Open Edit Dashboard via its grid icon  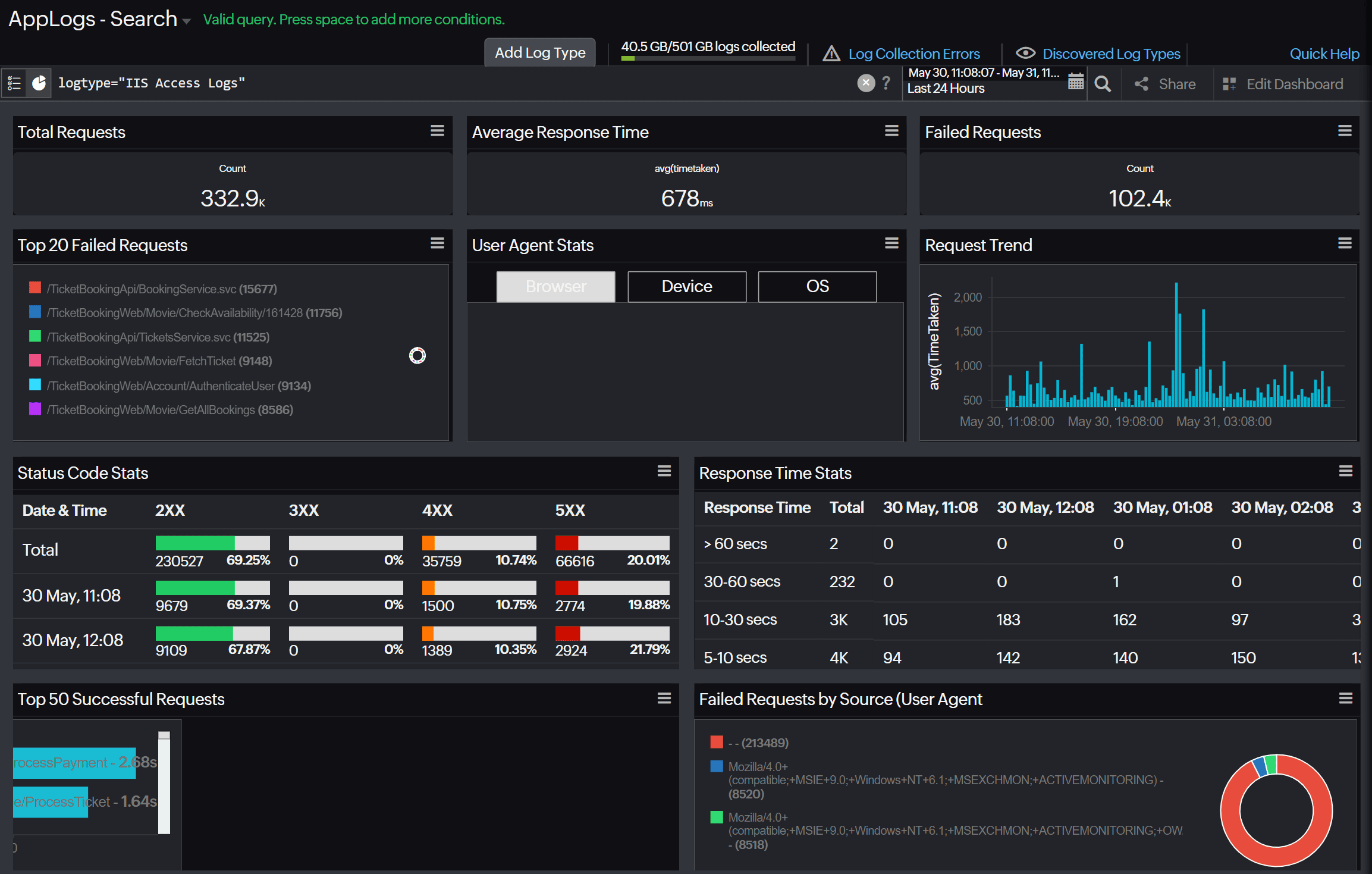[1230, 84]
